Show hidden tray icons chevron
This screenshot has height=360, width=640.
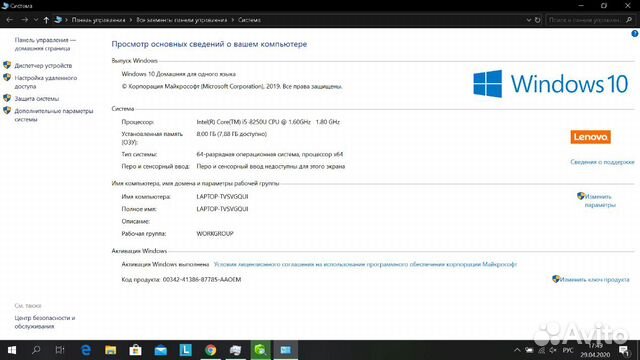(517, 350)
